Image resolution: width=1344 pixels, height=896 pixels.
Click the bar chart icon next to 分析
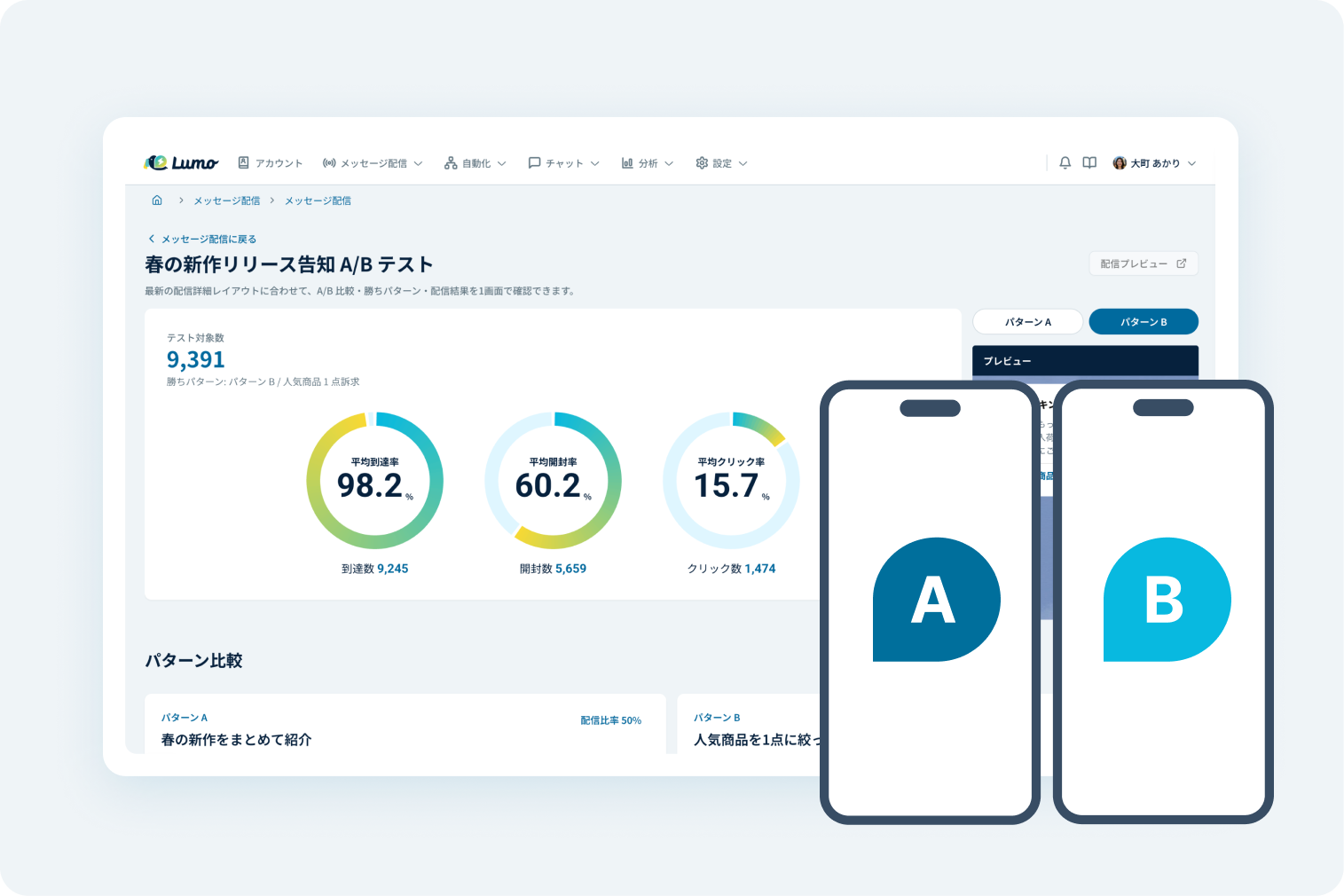(x=627, y=162)
